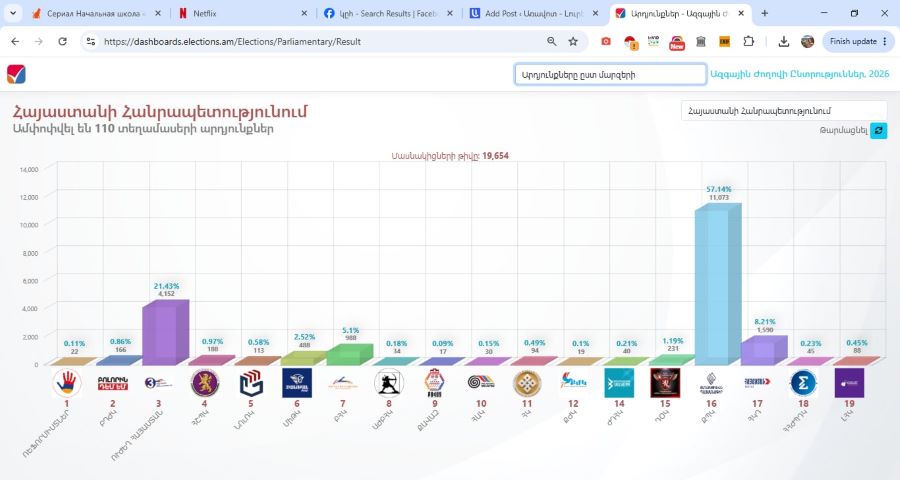Click party 8 archer logo
Image resolution: width=900 pixels, height=480 pixels.
389,383
